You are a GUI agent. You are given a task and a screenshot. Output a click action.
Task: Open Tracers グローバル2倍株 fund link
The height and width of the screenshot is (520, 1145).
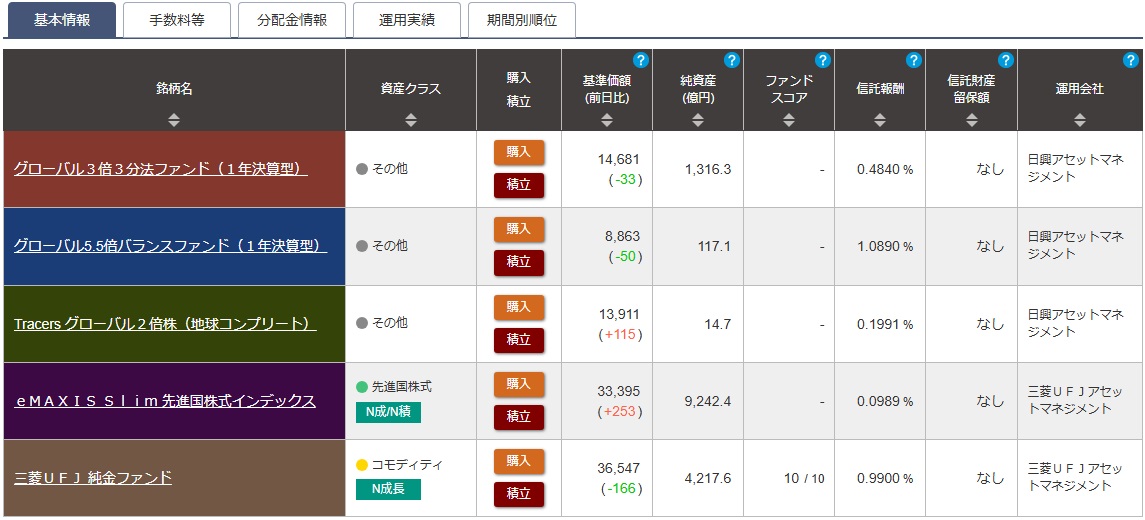click(x=165, y=324)
